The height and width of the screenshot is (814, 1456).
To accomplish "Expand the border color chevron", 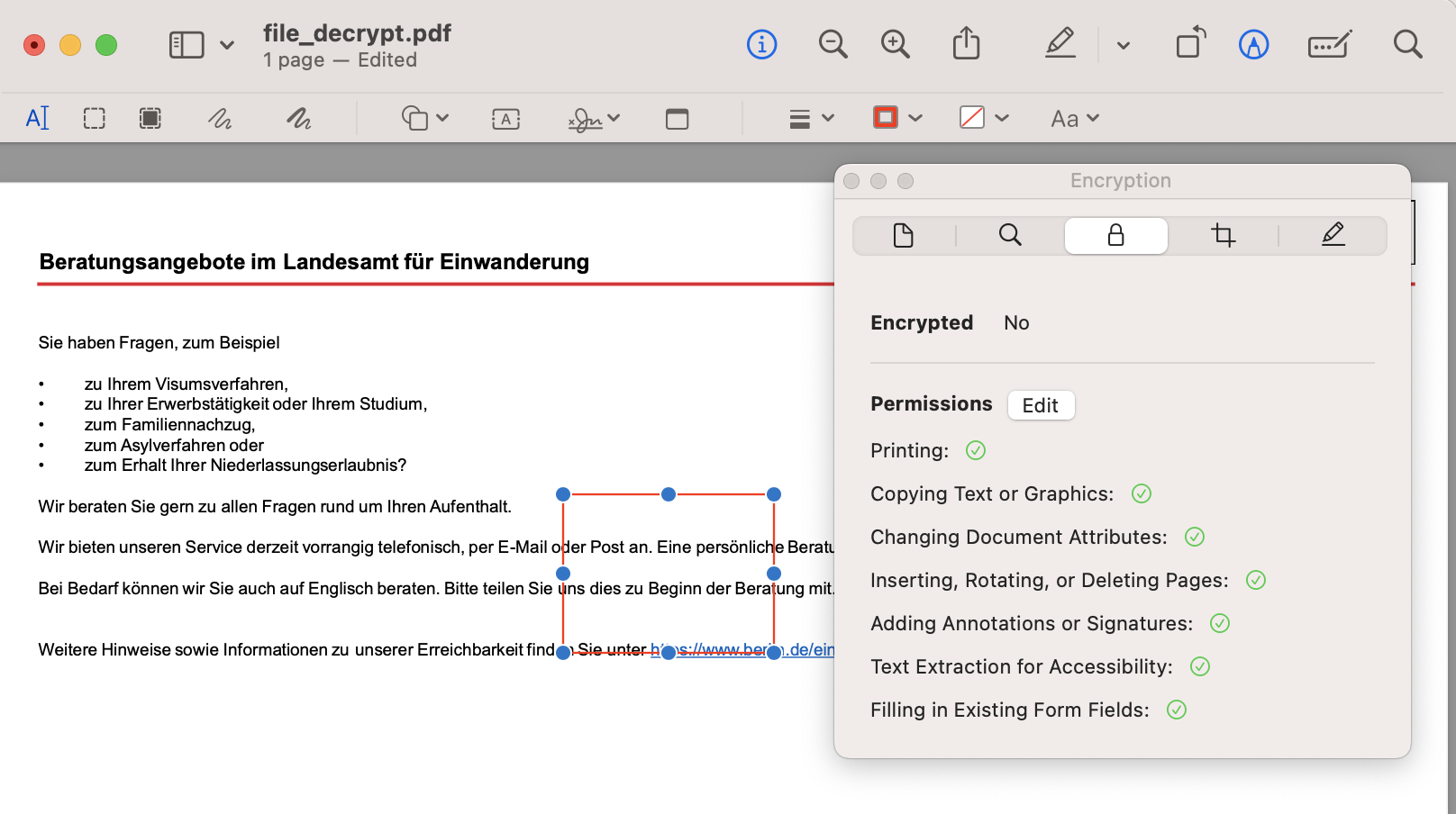I will (915, 118).
